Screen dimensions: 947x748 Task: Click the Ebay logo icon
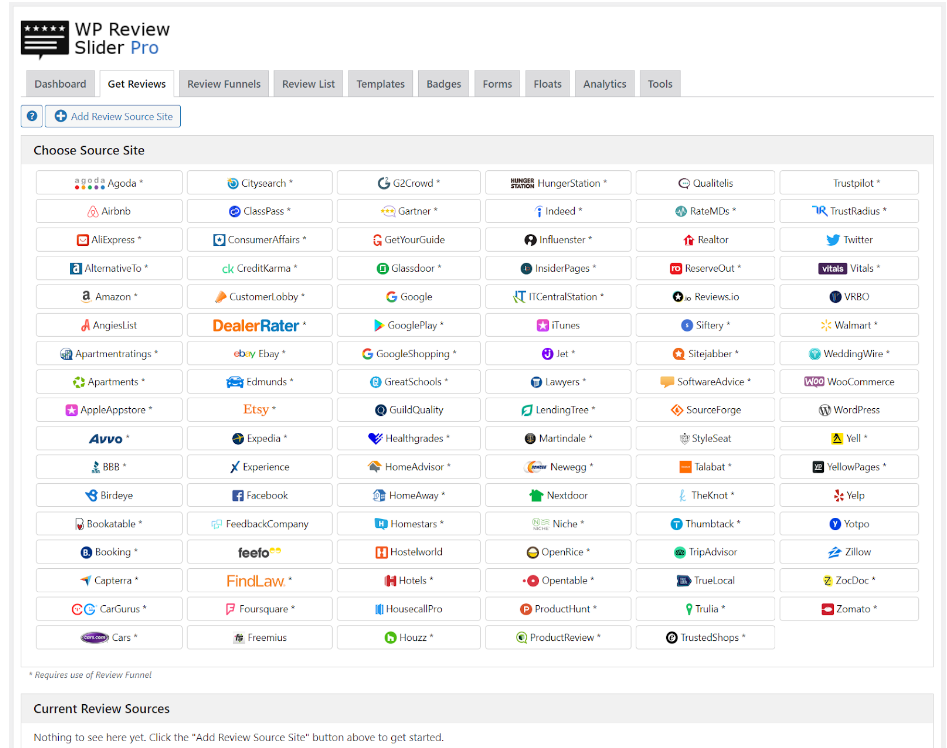(x=245, y=354)
